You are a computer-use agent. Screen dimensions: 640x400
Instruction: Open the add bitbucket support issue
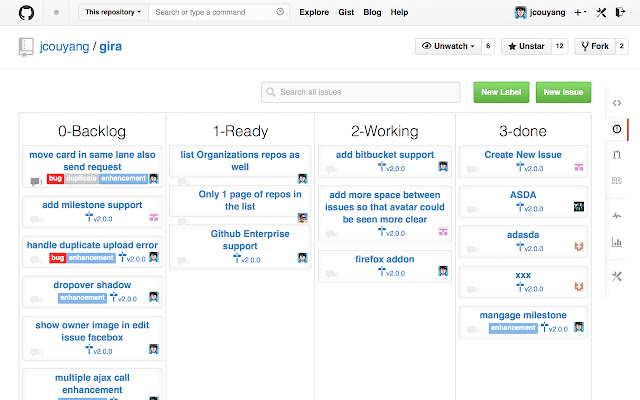(x=385, y=155)
